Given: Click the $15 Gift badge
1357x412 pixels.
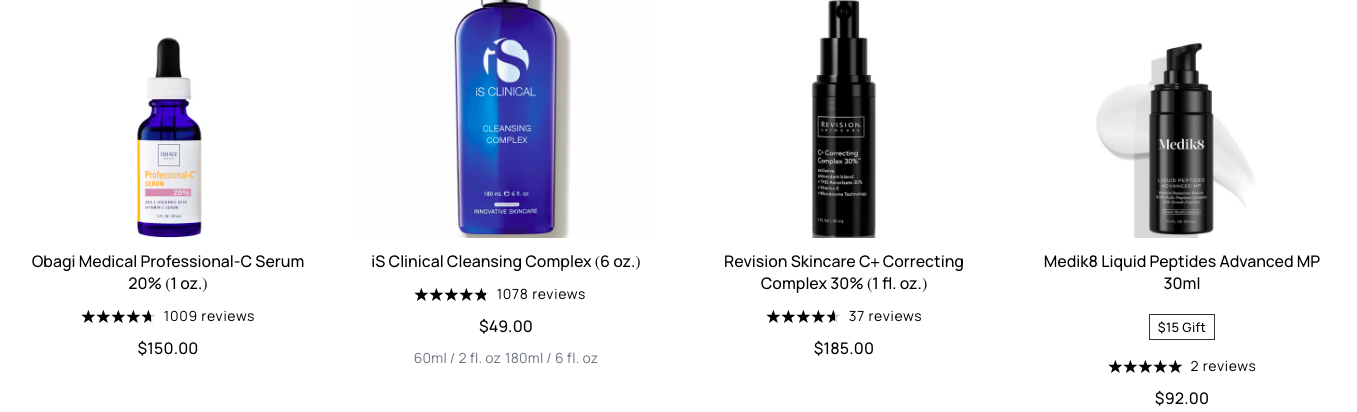Looking at the screenshot, I should coord(1182,327).
